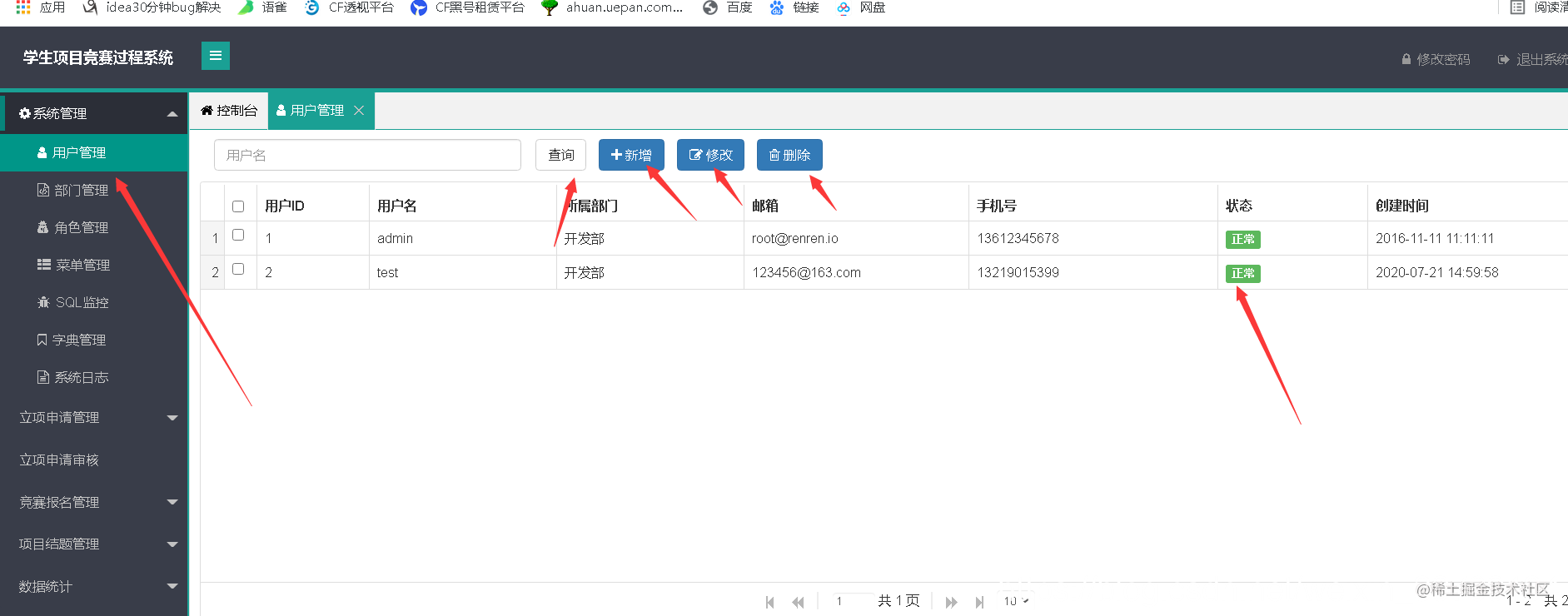Go to next page of the table
This screenshot has width=1568, height=616.
(x=951, y=602)
